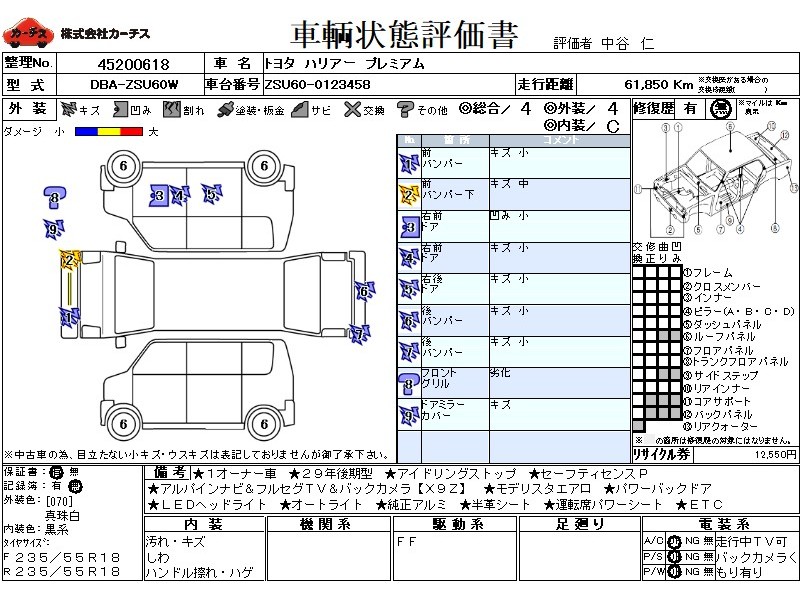The height and width of the screenshot is (600, 800).
Task: Click the model code DBA-ZSU60W
Action: (x=135, y=85)
